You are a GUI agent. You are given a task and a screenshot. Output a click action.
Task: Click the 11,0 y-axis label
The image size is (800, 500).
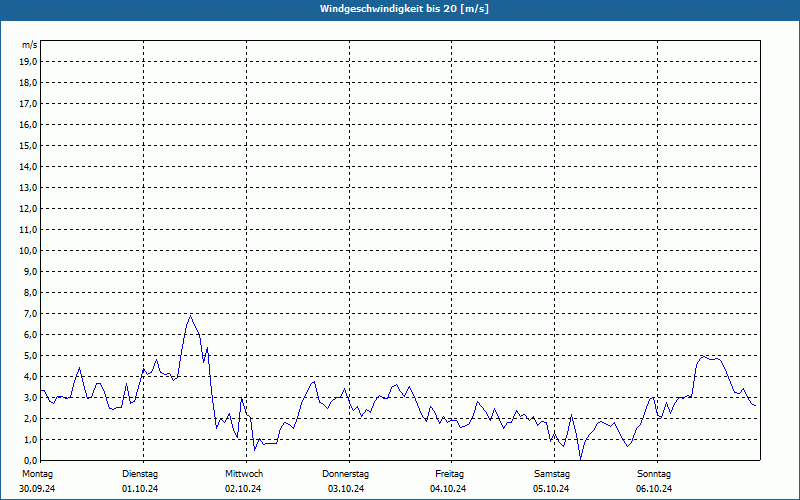click(x=28, y=230)
